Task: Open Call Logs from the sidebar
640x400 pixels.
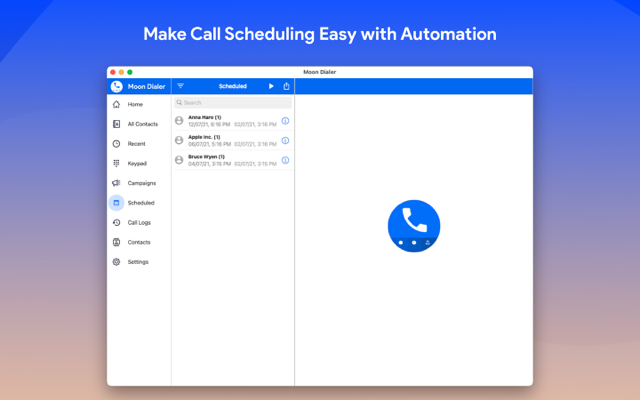Action: [x=138, y=222]
